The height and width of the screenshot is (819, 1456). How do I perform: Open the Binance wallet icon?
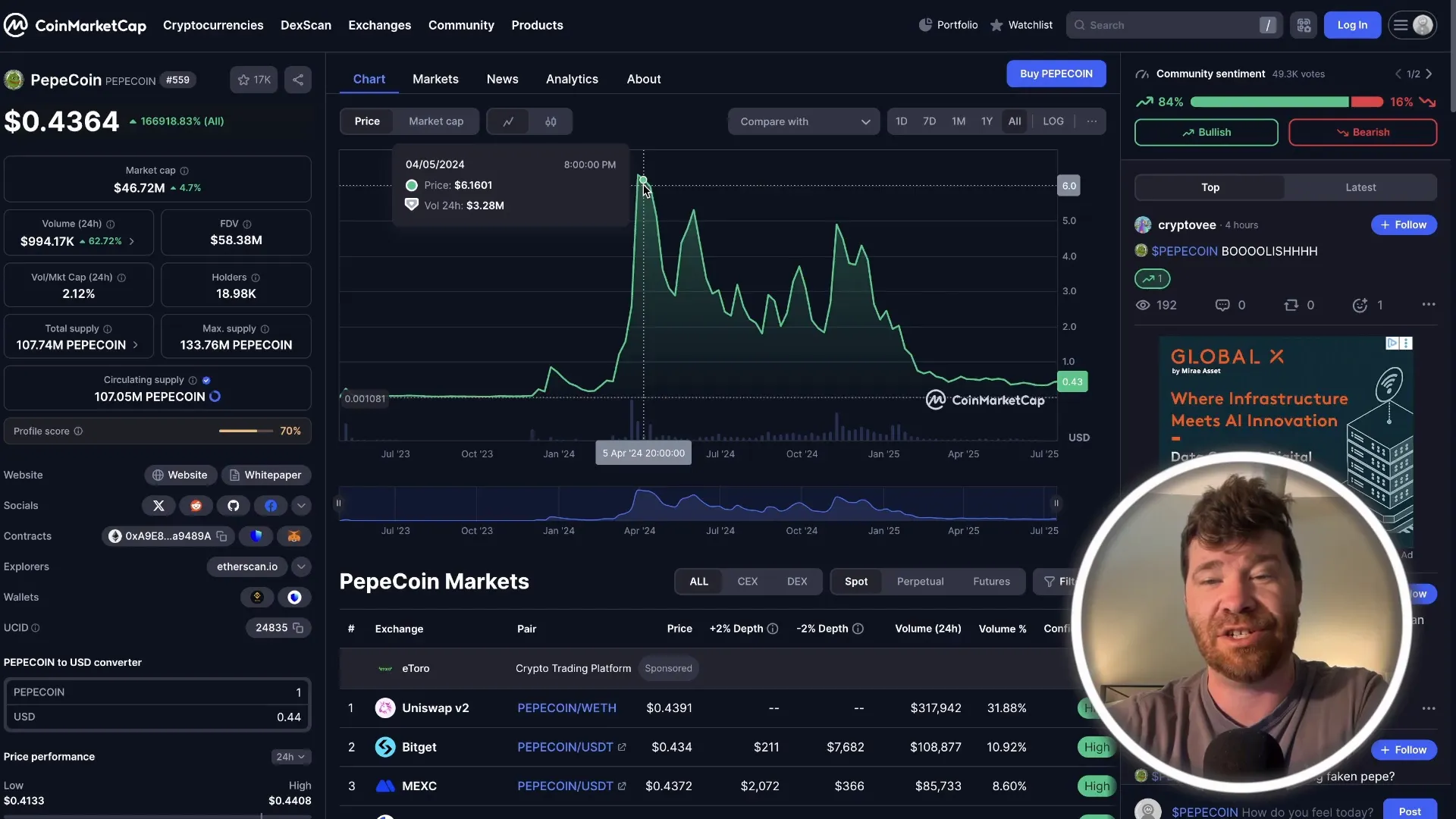pyautogui.click(x=257, y=597)
